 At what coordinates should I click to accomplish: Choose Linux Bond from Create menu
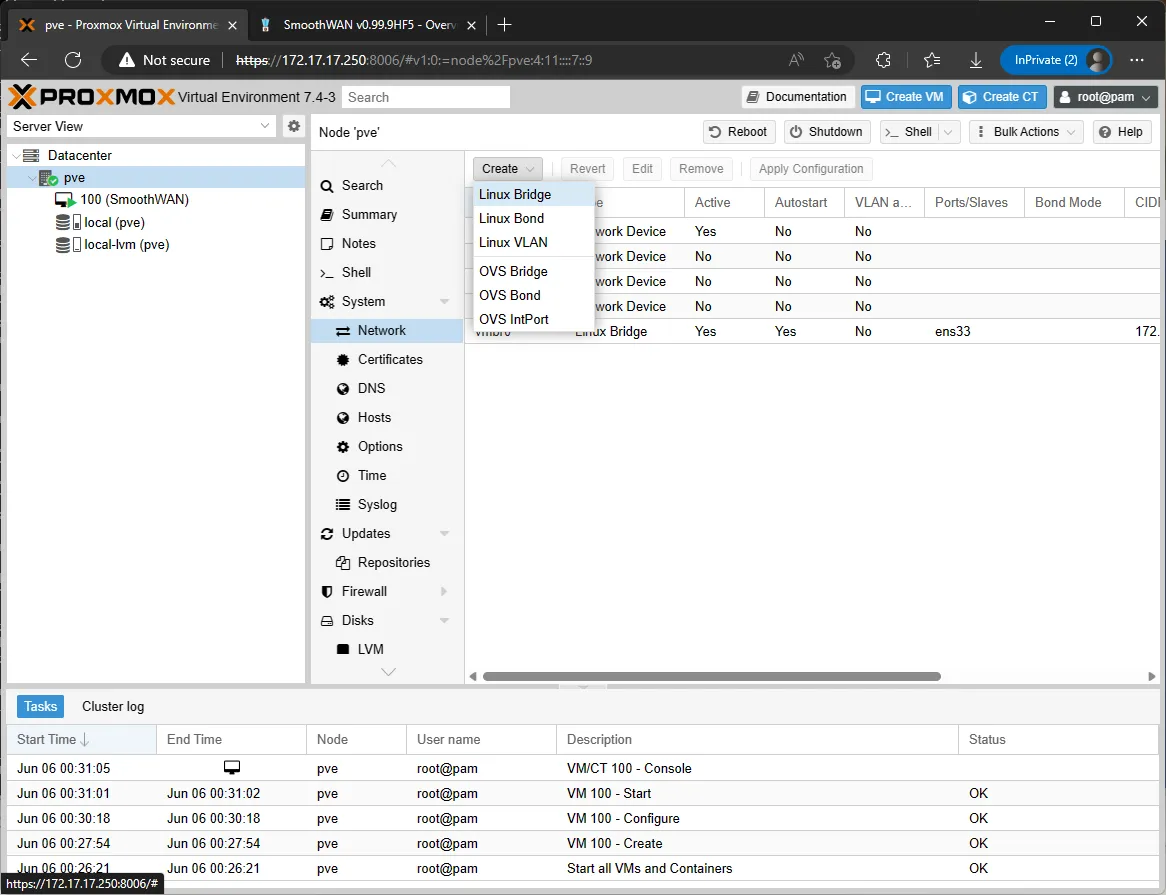[533, 219]
